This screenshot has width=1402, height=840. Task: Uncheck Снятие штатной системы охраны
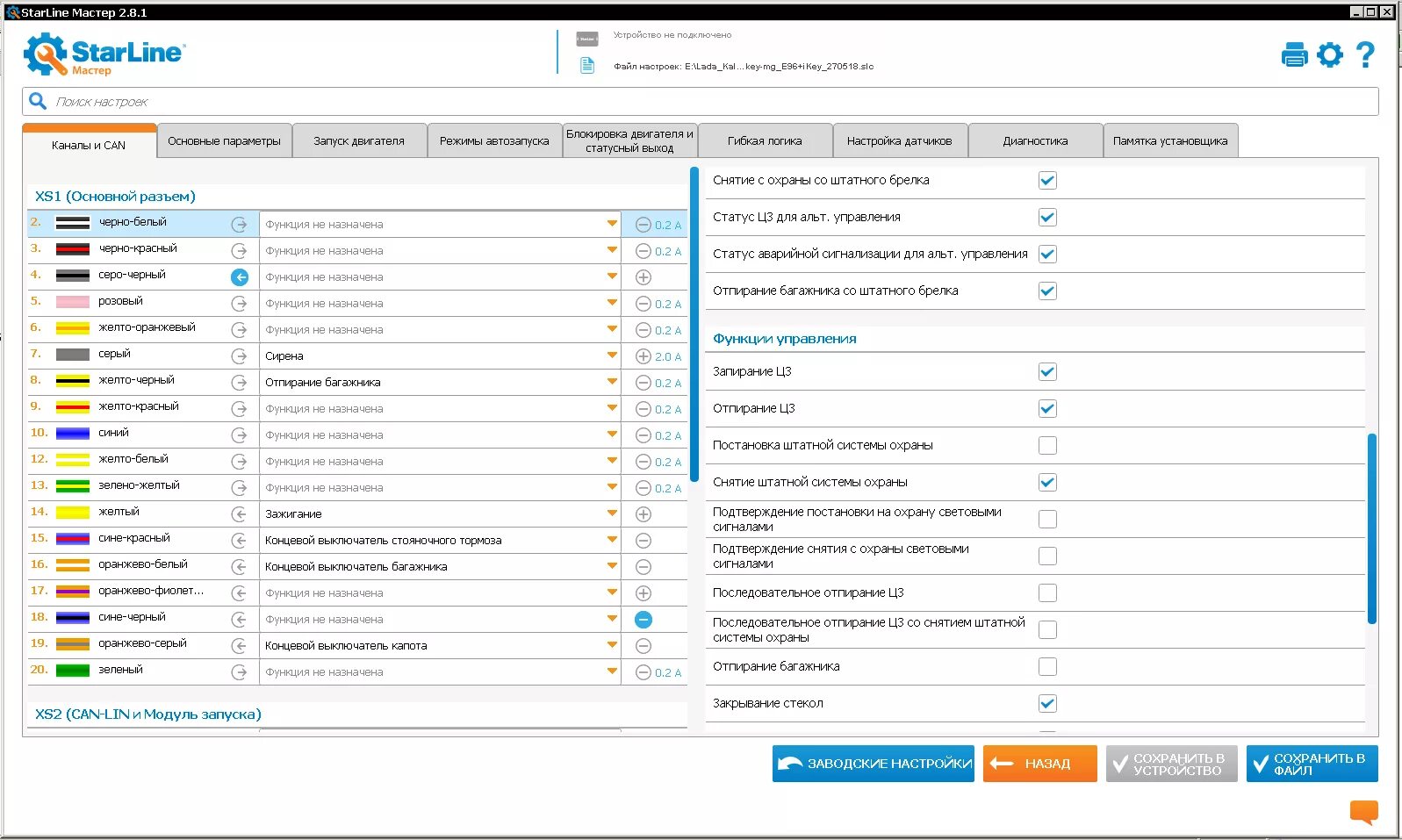1047,482
